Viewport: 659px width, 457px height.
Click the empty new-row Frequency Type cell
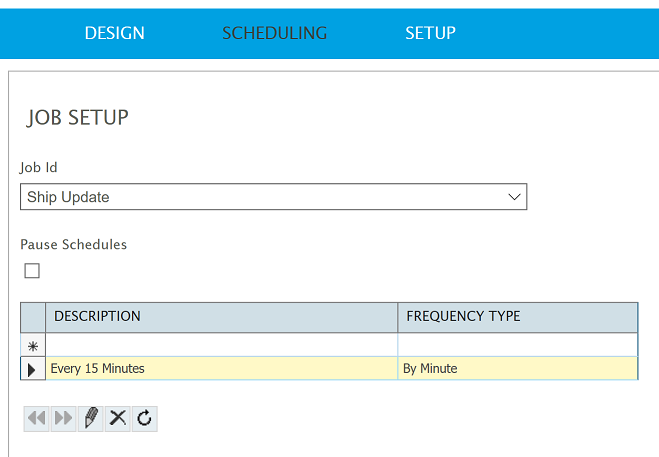517,345
